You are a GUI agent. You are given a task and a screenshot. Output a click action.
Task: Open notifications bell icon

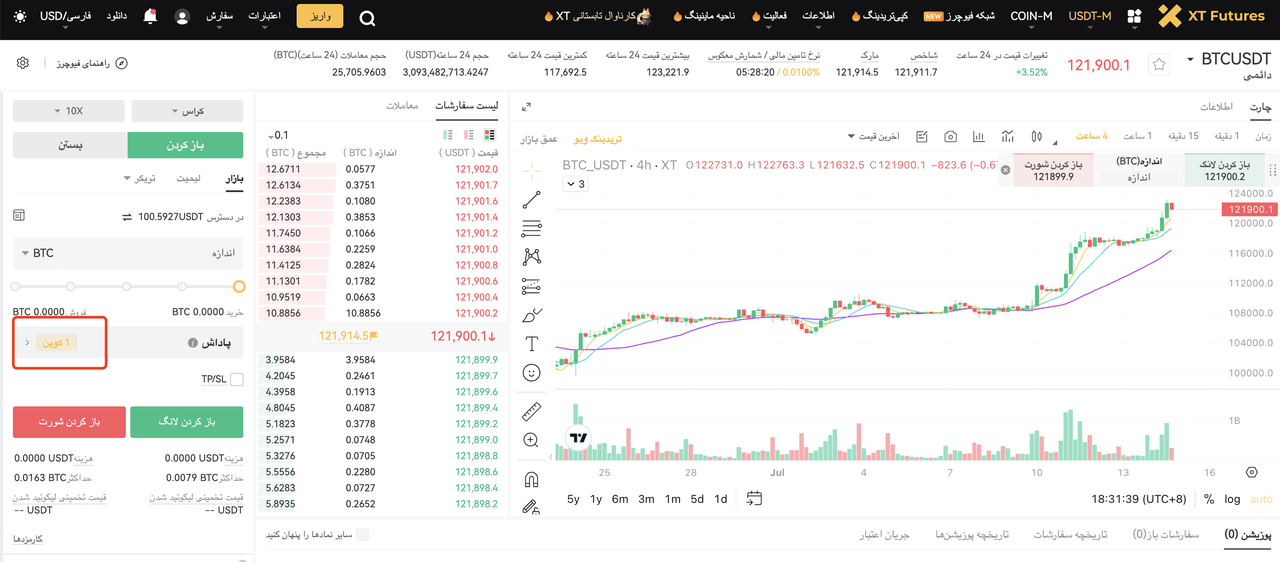[x=151, y=17]
